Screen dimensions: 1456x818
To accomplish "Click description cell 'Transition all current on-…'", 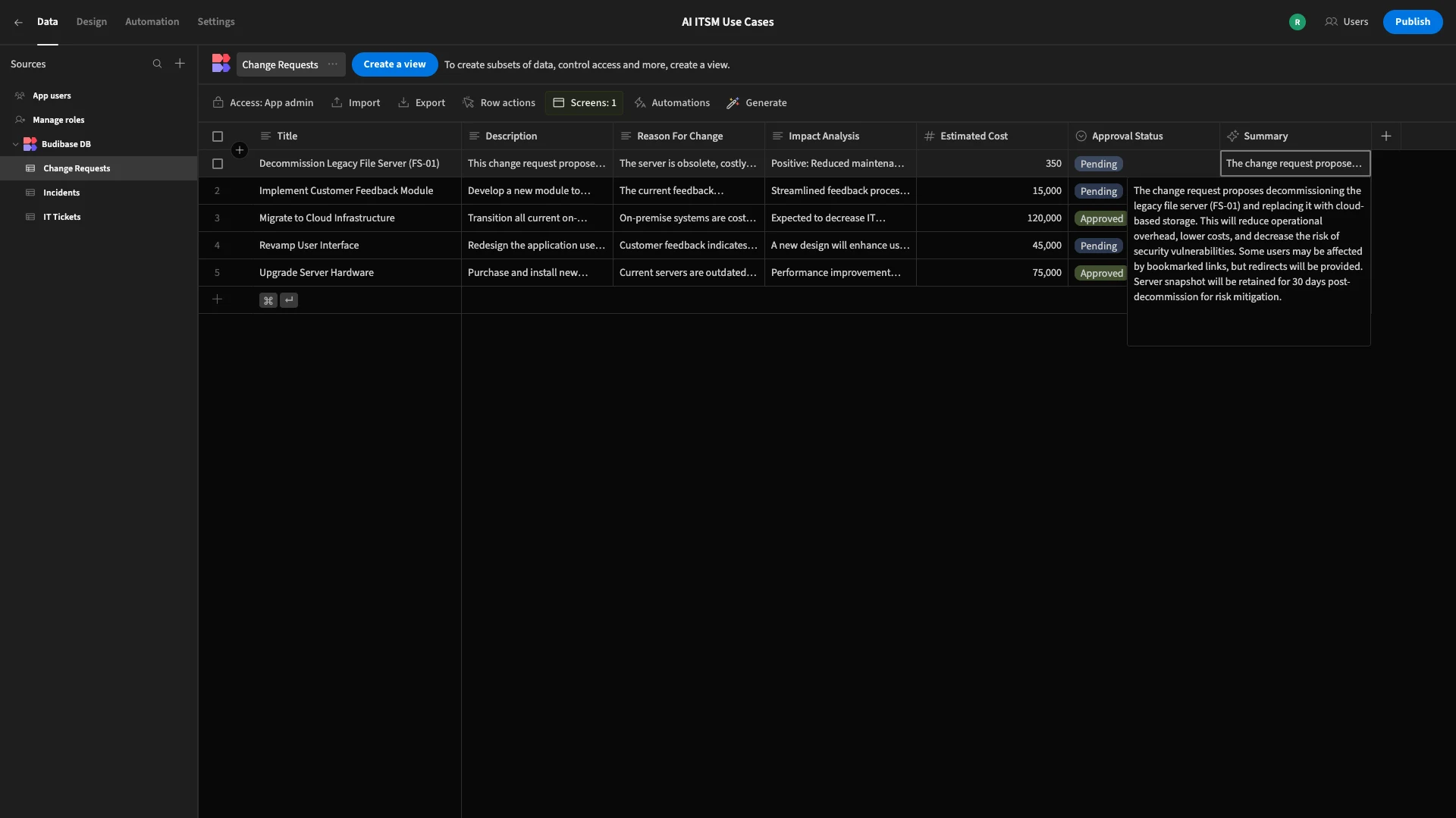I will (537, 218).
